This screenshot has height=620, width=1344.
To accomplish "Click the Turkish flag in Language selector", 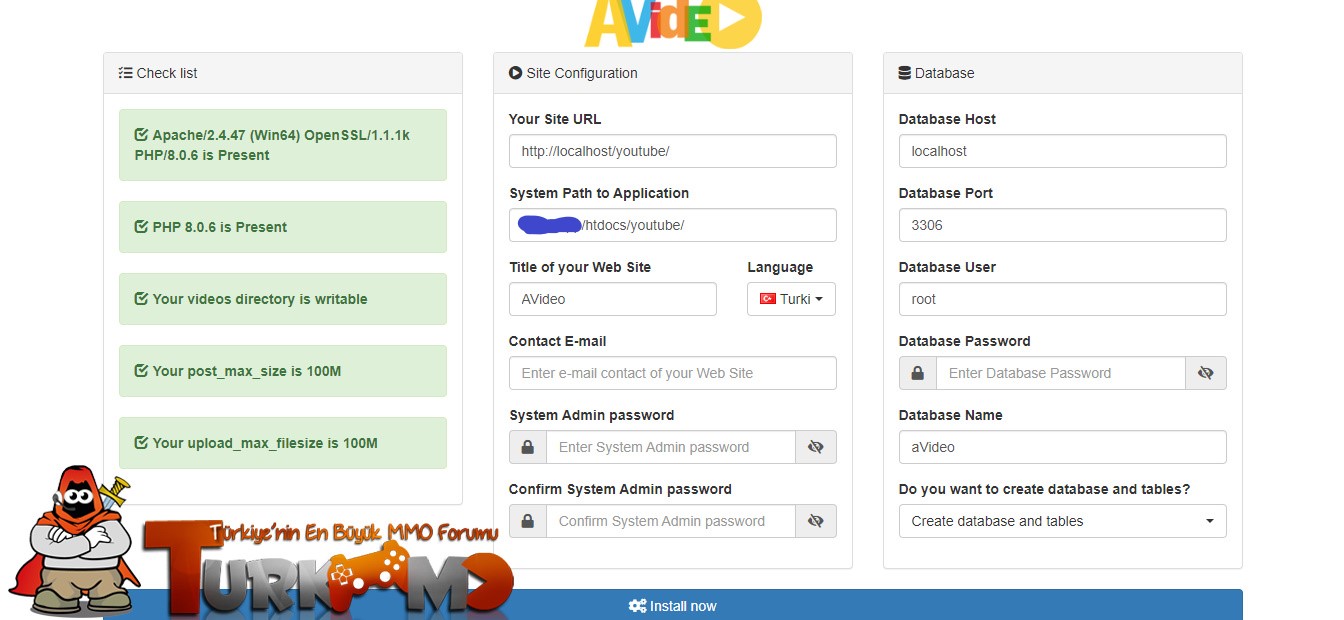I will click(768, 299).
